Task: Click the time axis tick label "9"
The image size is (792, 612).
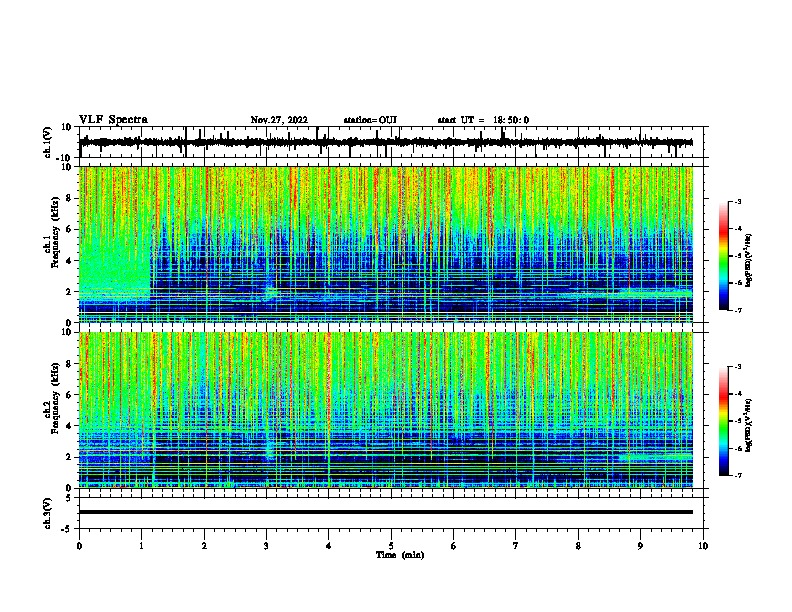Action: pyautogui.click(x=640, y=546)
